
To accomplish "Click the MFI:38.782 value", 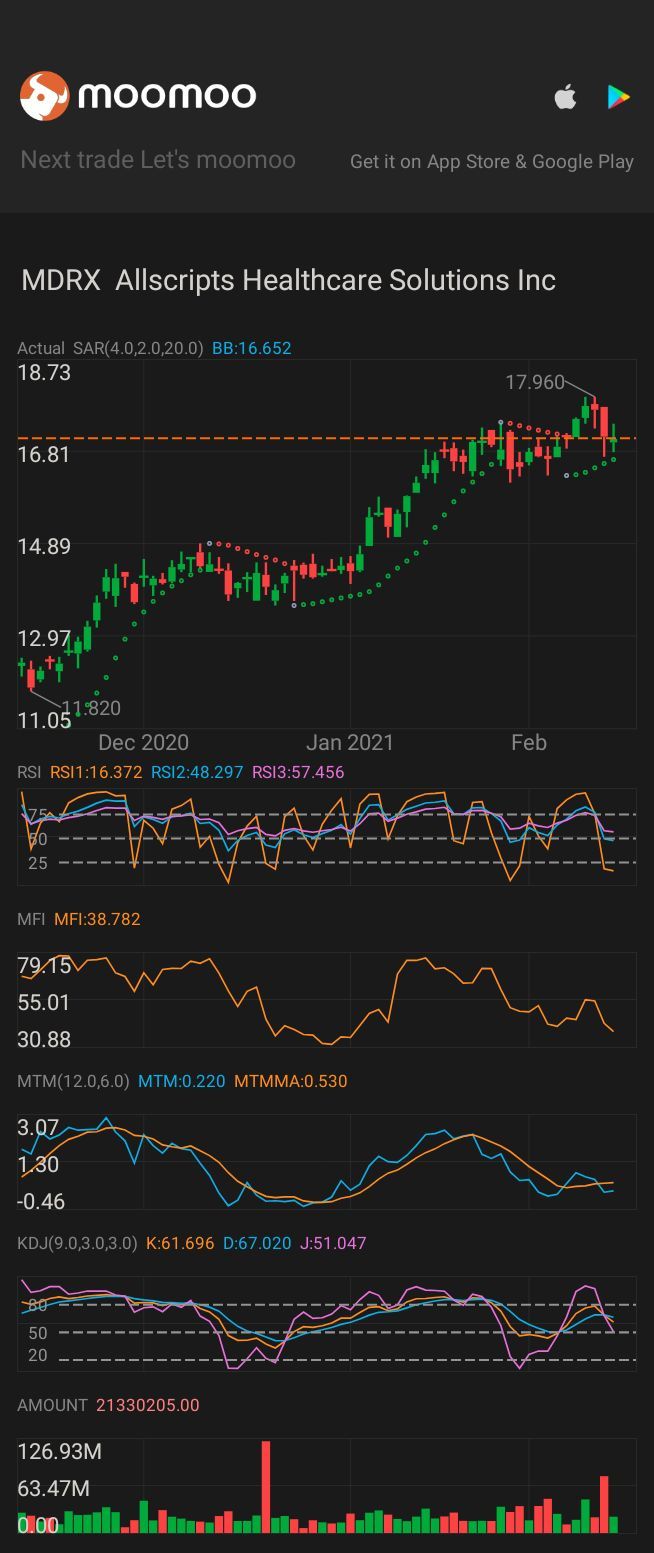I will [97, 919].
